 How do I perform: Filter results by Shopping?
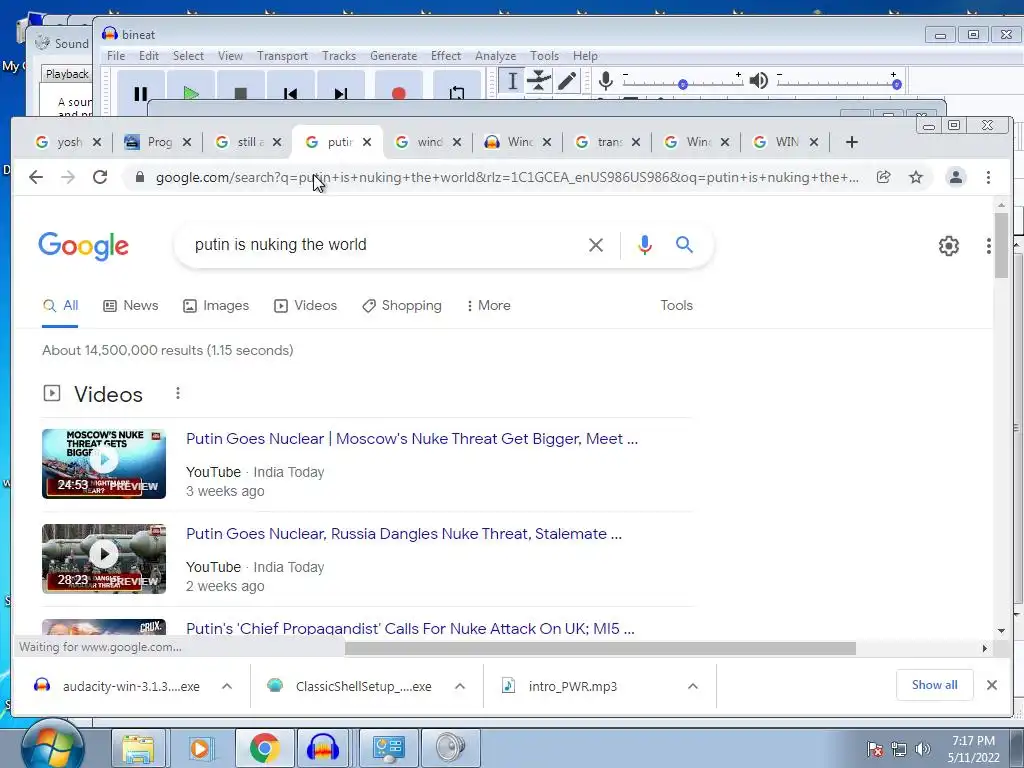point(402,306)
